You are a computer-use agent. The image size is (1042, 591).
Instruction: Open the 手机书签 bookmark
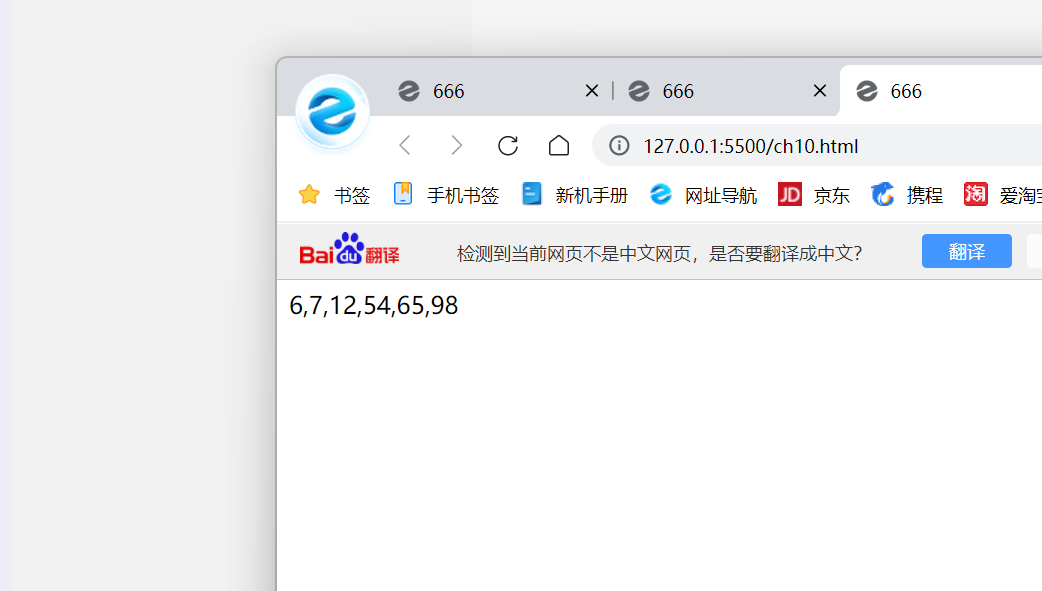[x=446, y=195]
